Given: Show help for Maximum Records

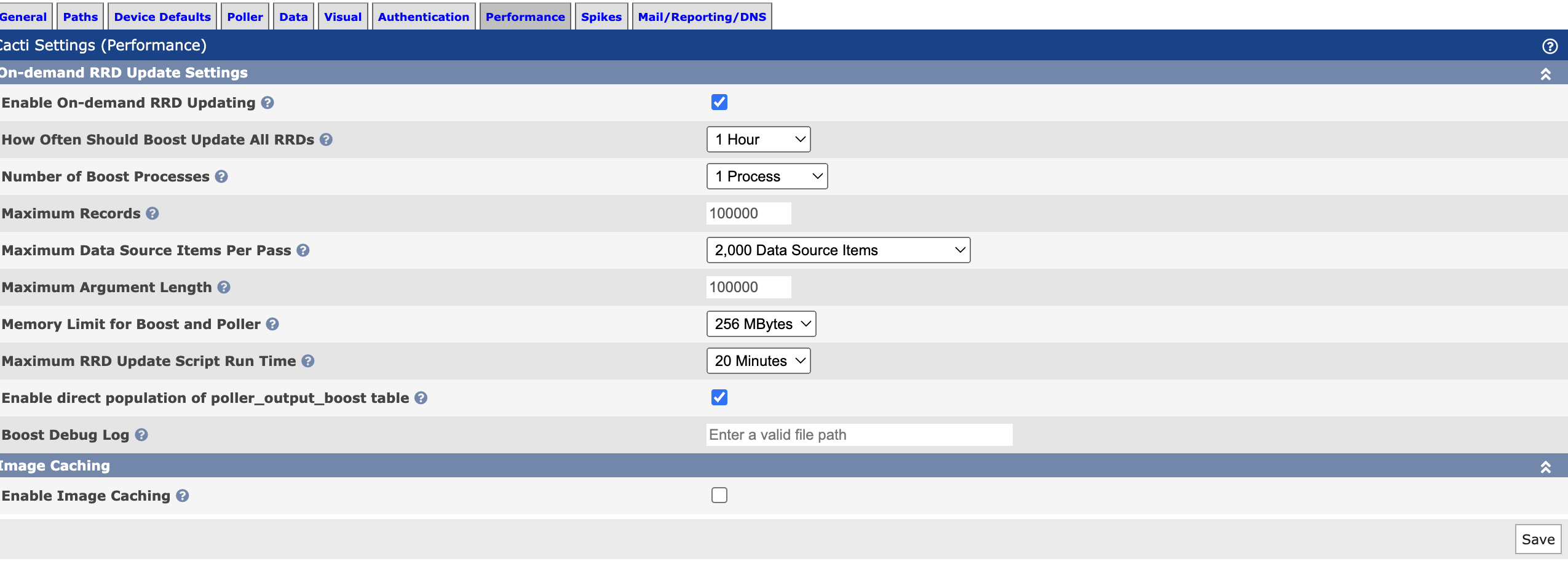Looking at the screenshot, I should coord(152,213).
